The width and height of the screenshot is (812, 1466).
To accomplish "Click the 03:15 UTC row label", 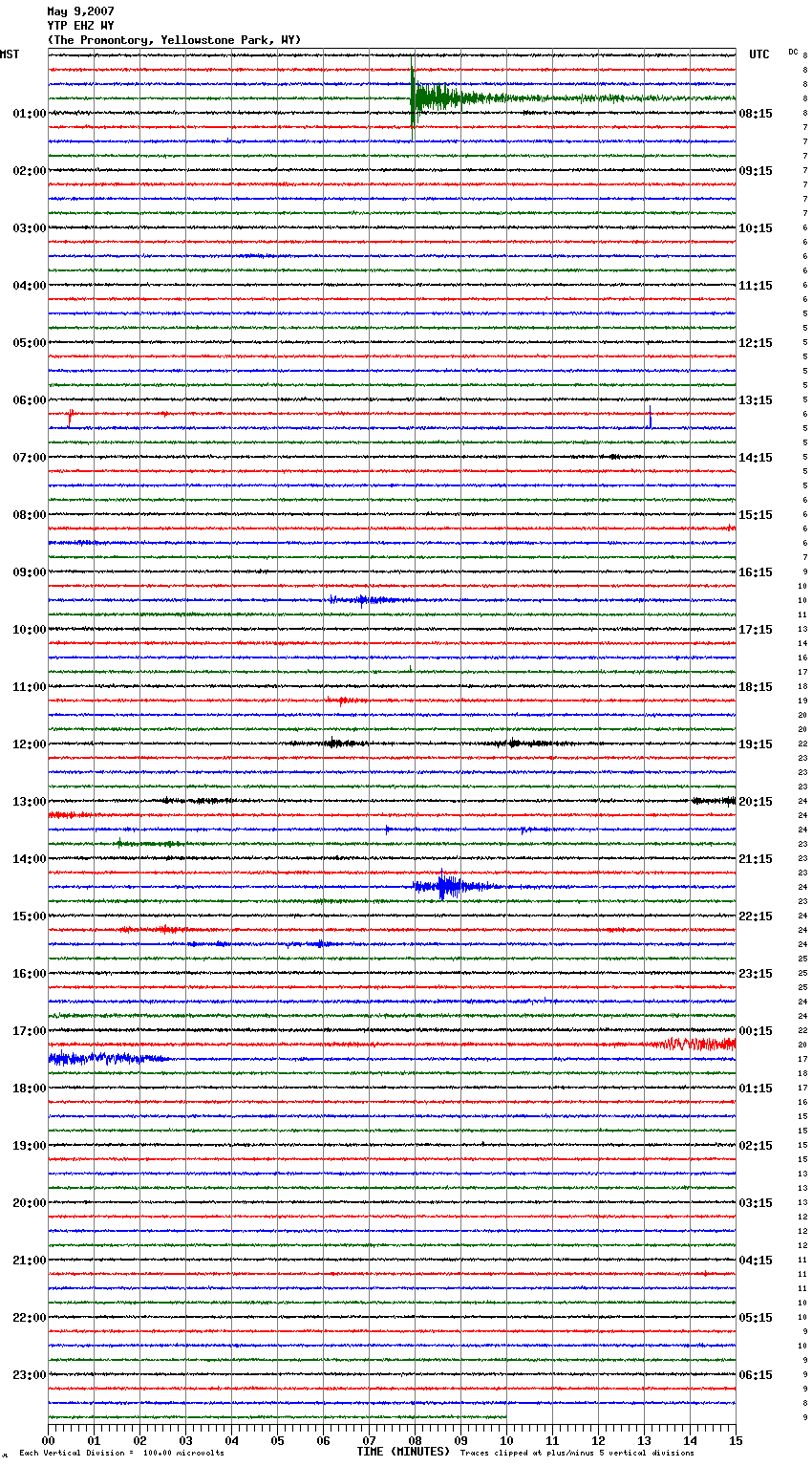I will pyautogui.click(x=756, y=1203).
